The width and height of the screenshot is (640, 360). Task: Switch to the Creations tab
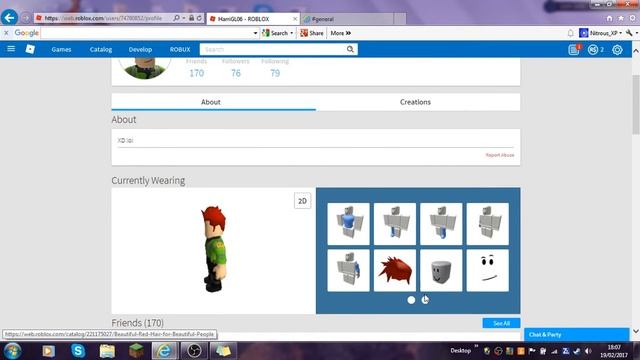415,102
